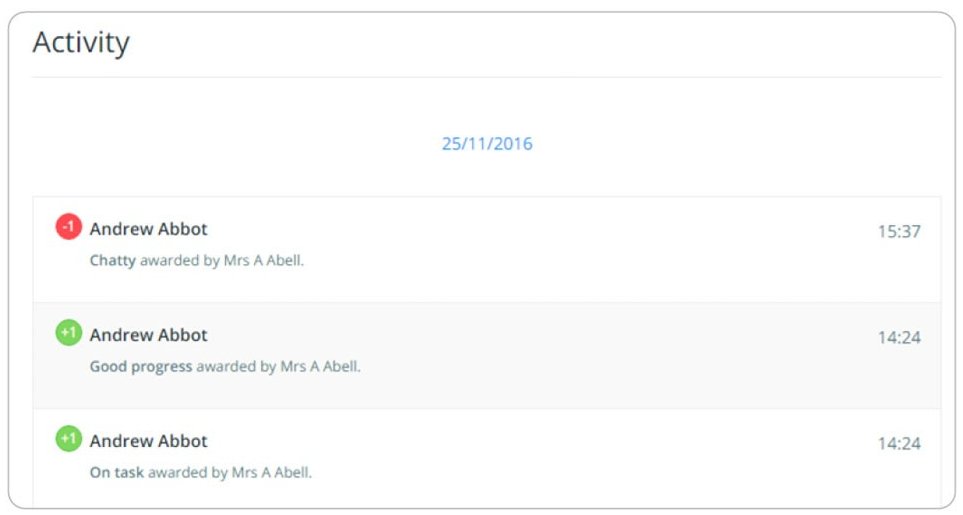Viewport: 963px width, 515px height.
Task: Click the On task behaviour label
Action: (117, 473)
